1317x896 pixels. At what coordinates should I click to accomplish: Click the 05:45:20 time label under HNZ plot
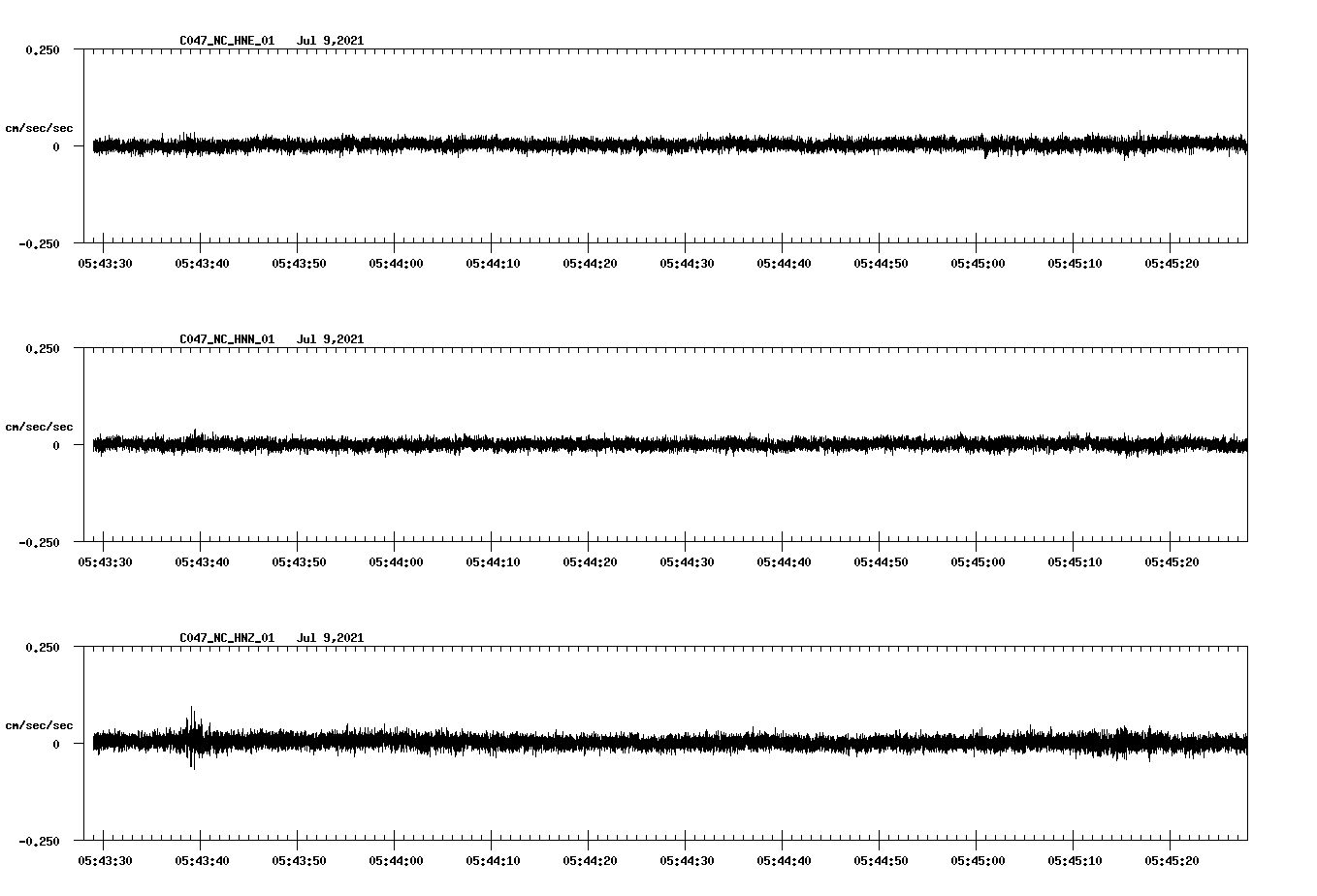point(1172,861)
